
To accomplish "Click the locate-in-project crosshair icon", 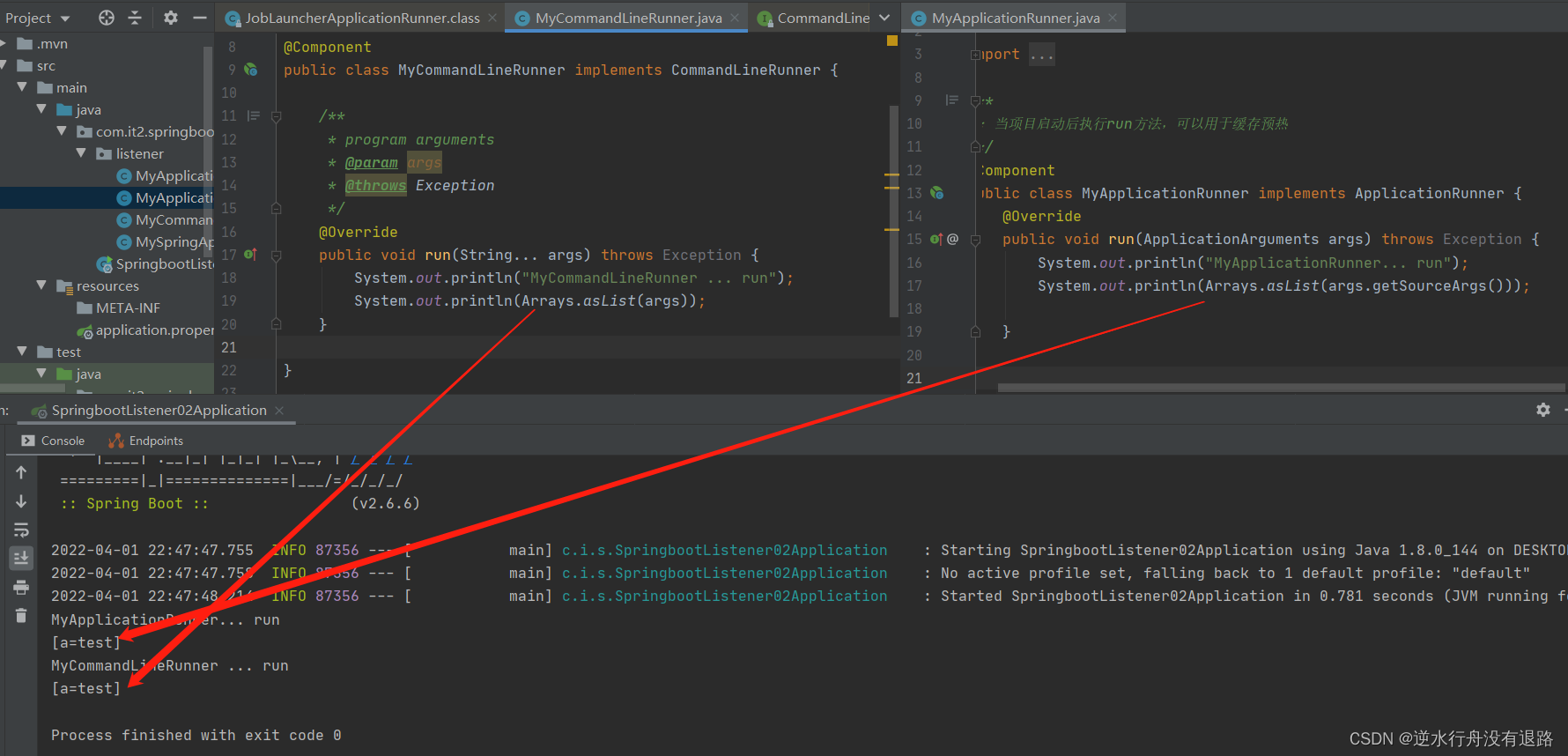I will click(x=107, y=18).
